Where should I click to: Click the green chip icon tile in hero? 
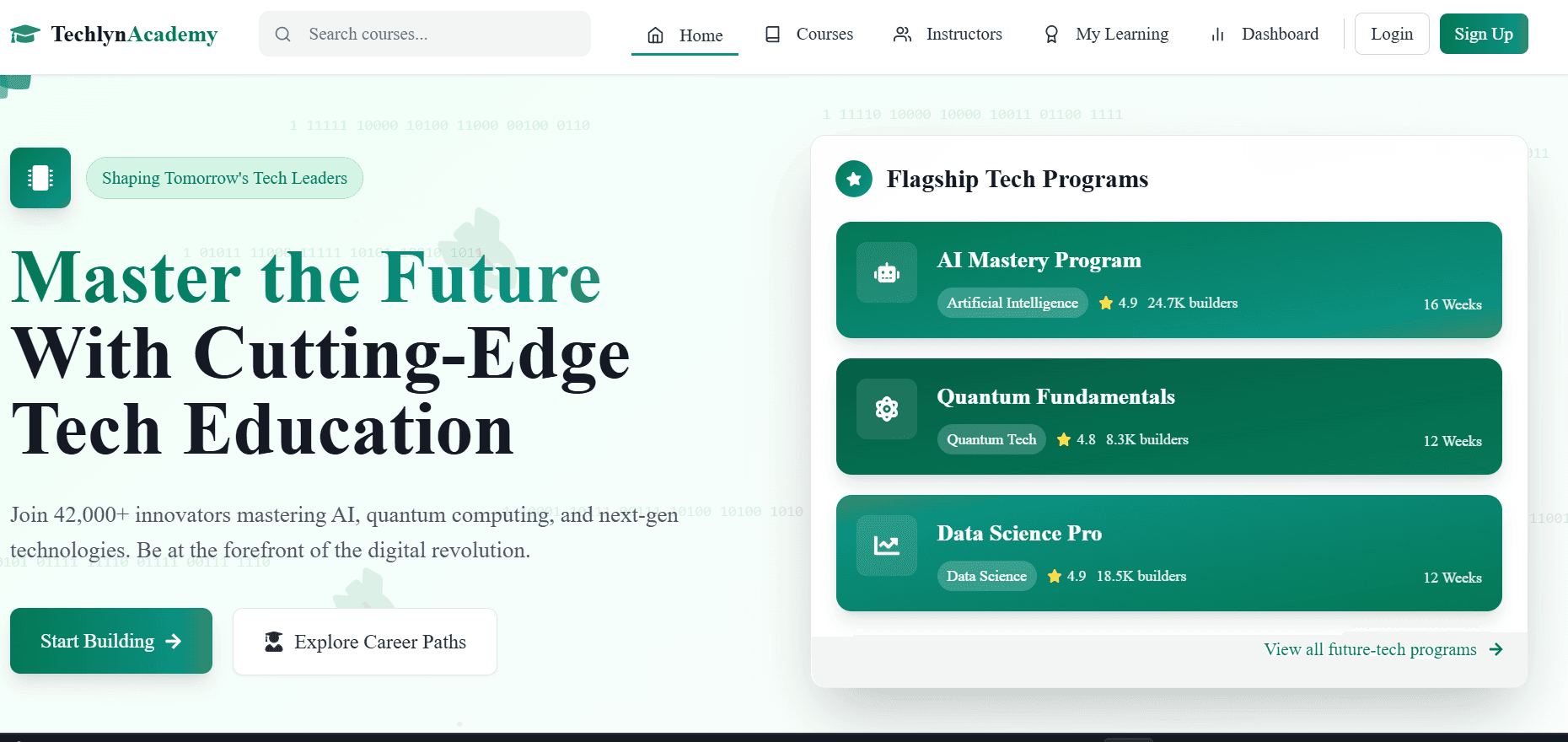[x=40, y=178]
